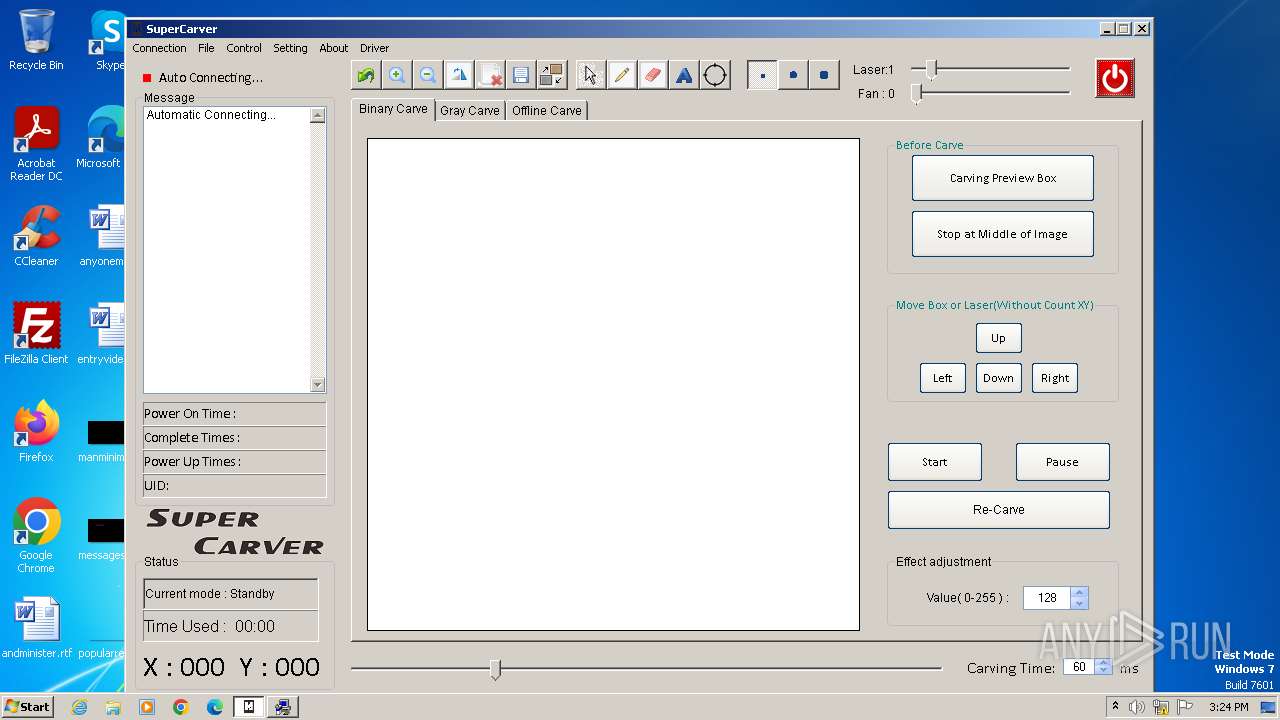Viewport: 1280px width, 720px height.
Task: Open File Explorer from the taskbar
Action: [x=113, y=707]
